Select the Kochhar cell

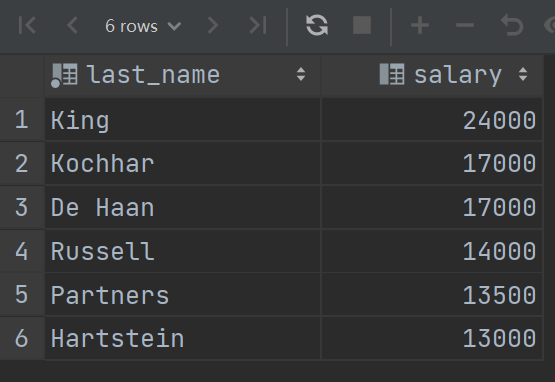(x=183, y=164)
